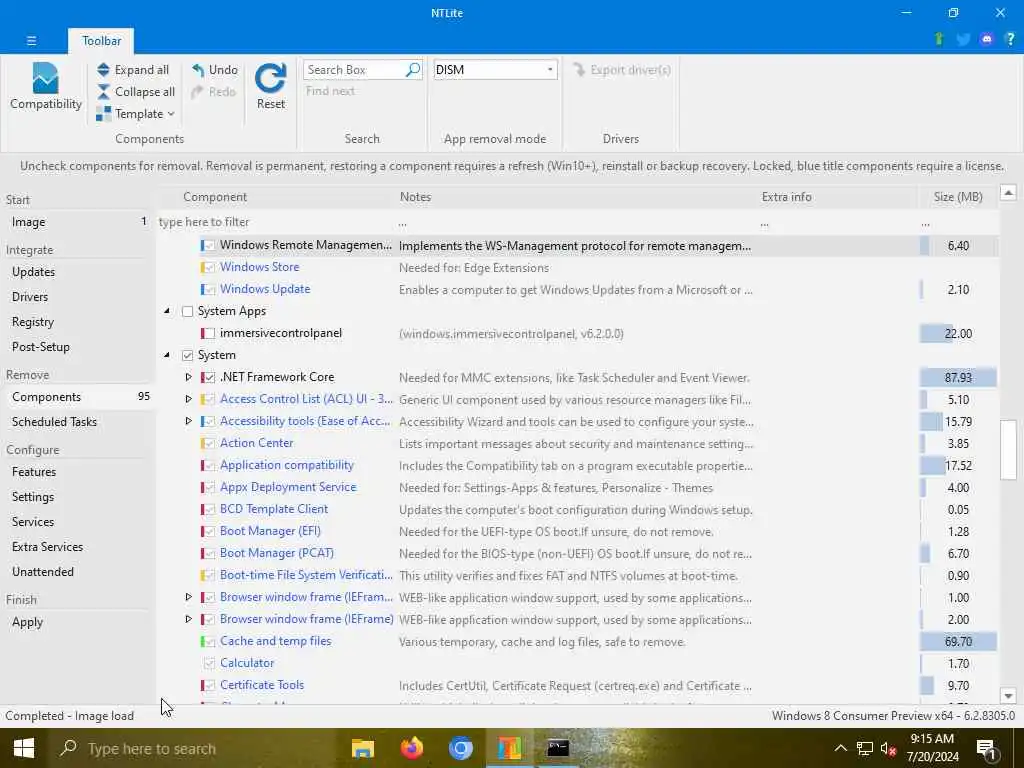This screenshot has width=1024, height=768.
Task: Expand the Browser window frame (IEFrame) node
Action: (189, 619)
